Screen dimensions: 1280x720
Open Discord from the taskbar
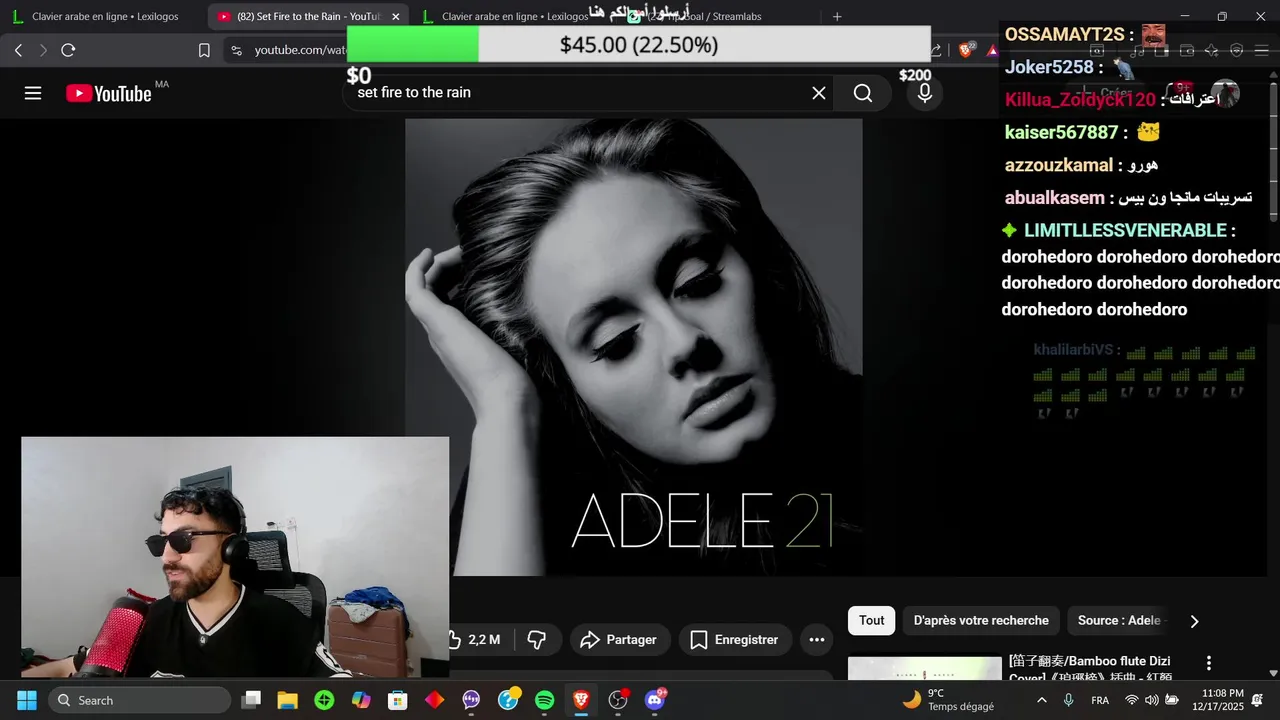656,700
